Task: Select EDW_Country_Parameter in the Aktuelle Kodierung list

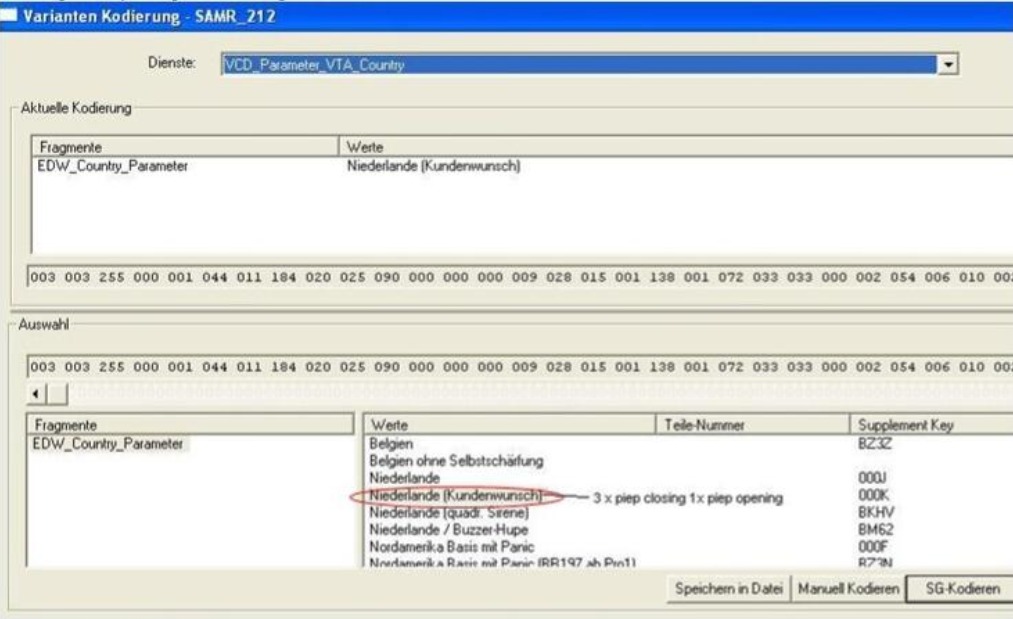Action: tap(107, 166)
